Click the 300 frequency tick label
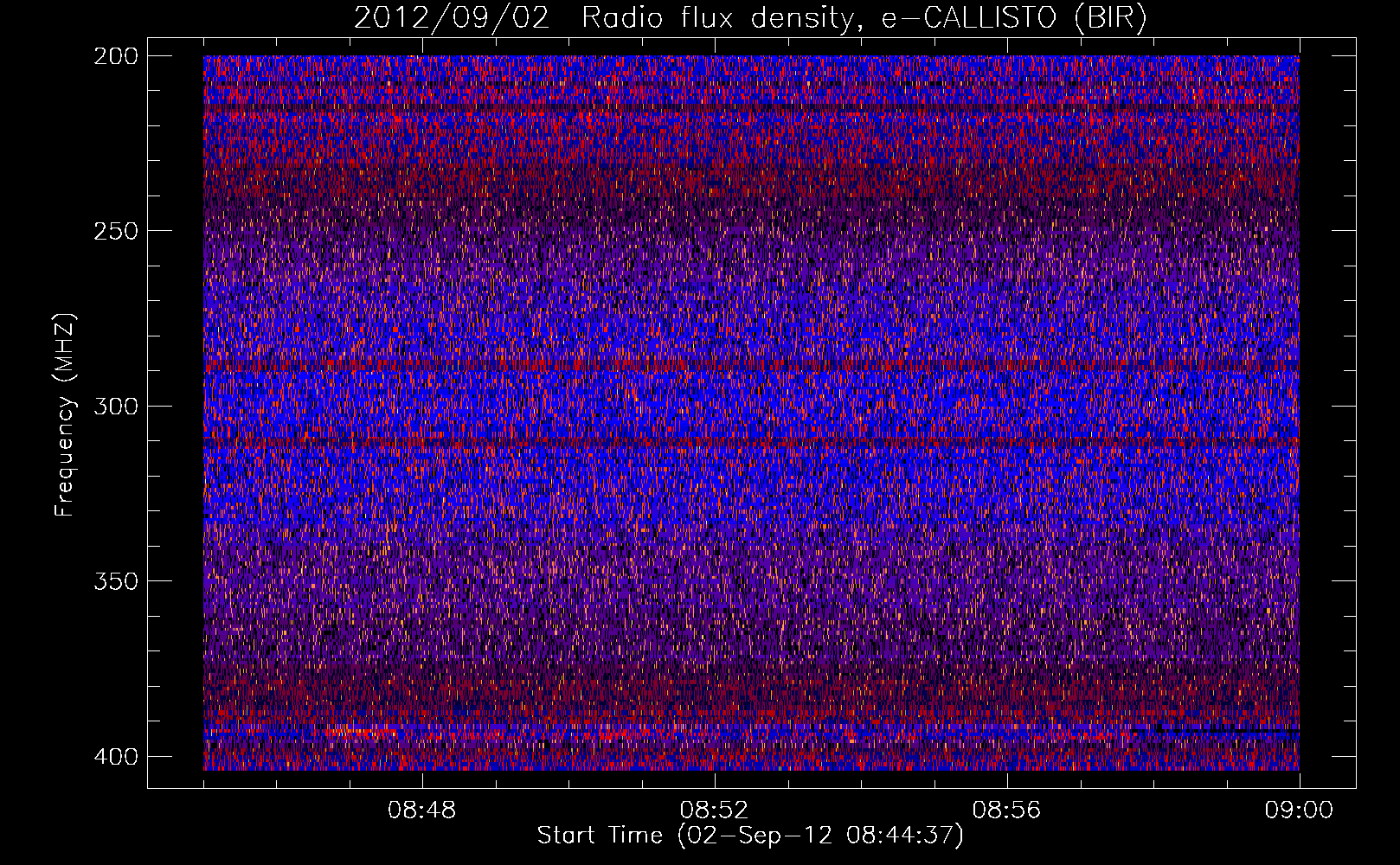 115,406
